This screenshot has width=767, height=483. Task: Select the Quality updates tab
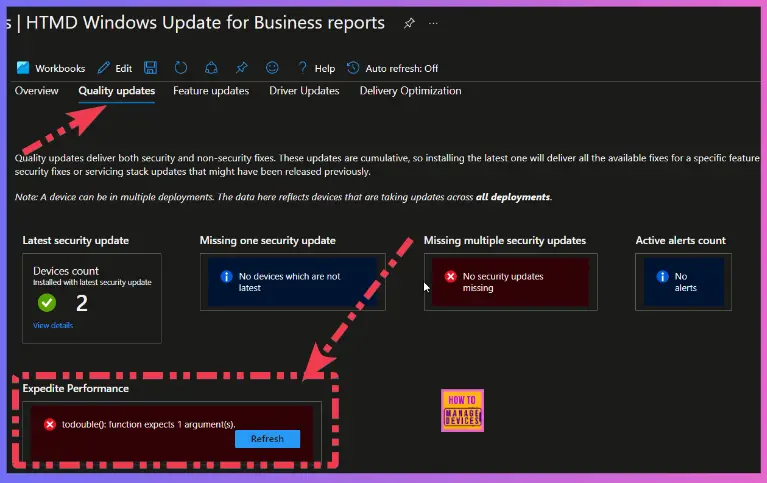point(117,91)
